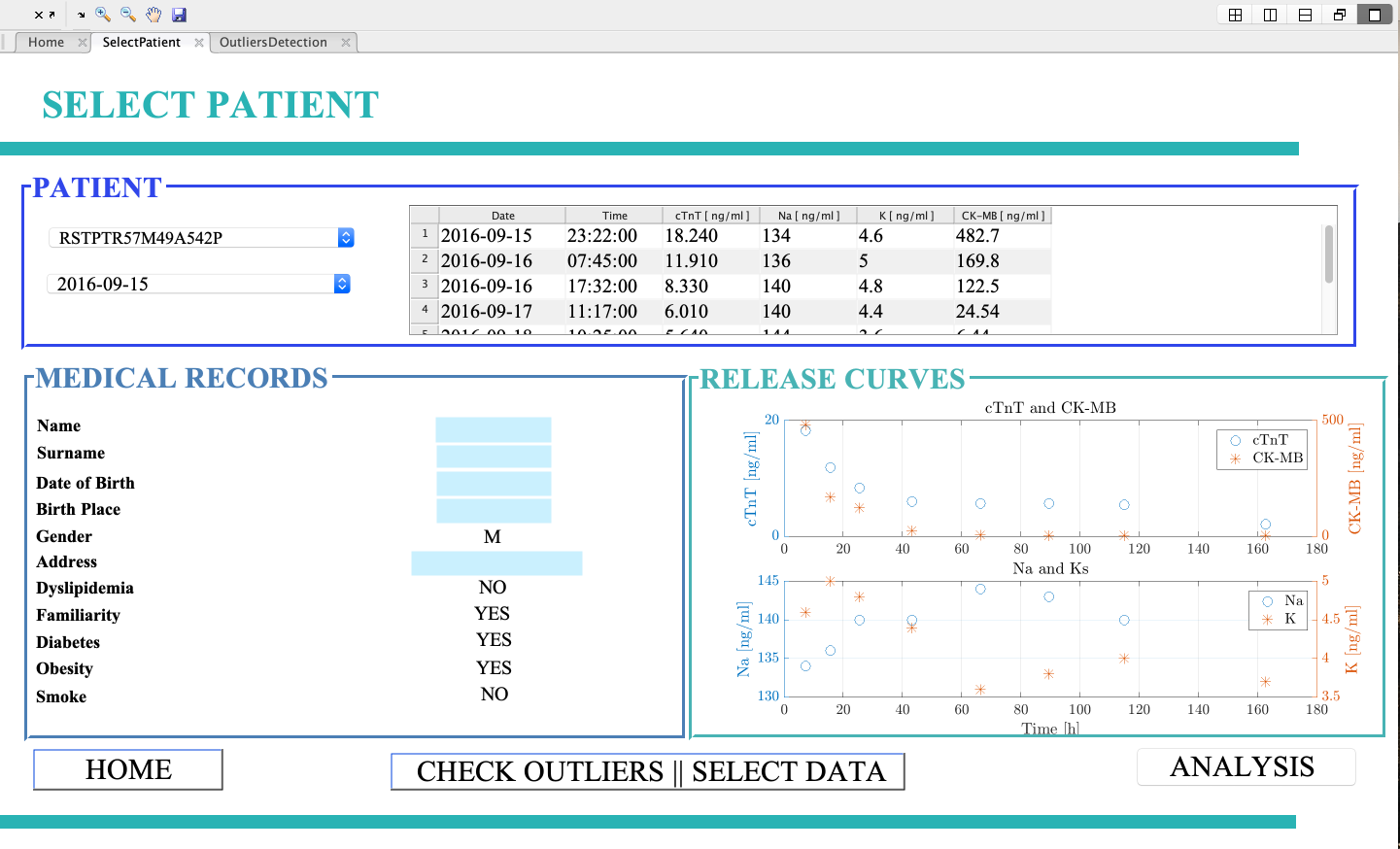1400x849 pixels.
Task: Click the HOME button
Action: [128, 769]
